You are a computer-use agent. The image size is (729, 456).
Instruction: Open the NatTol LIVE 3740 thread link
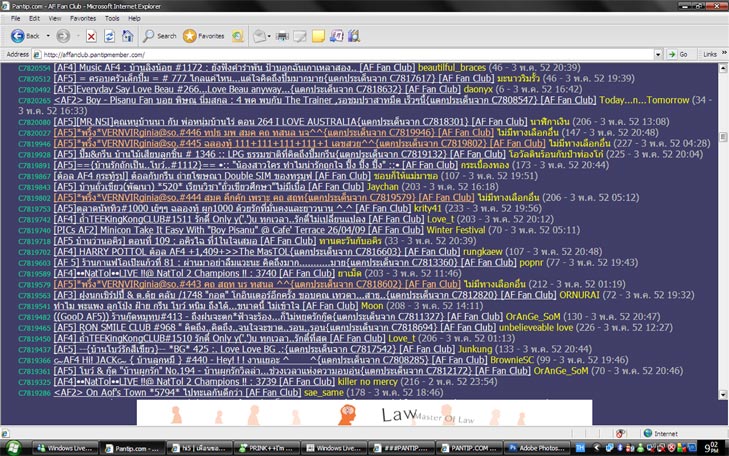coord(194,273)
